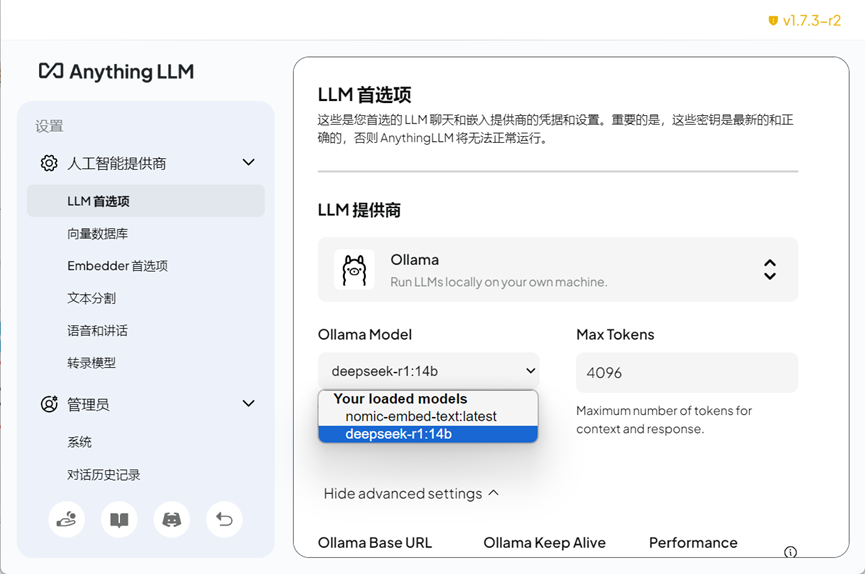Click the provider selector up-down arrows
The height and width of the screenshot is (574, 865).
(770, 269)
